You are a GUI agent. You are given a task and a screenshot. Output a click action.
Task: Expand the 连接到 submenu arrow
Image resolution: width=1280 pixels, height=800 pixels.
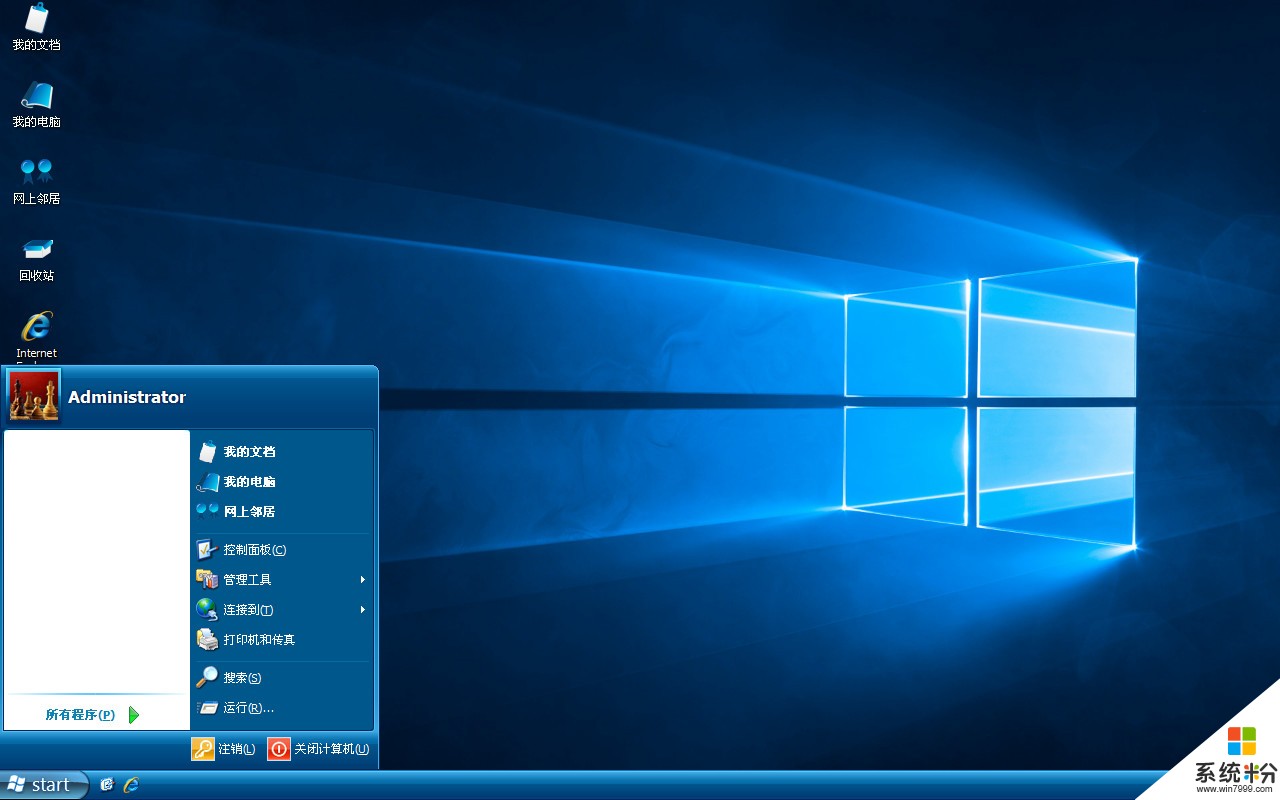pyautogui.click(x=362, y=610)
